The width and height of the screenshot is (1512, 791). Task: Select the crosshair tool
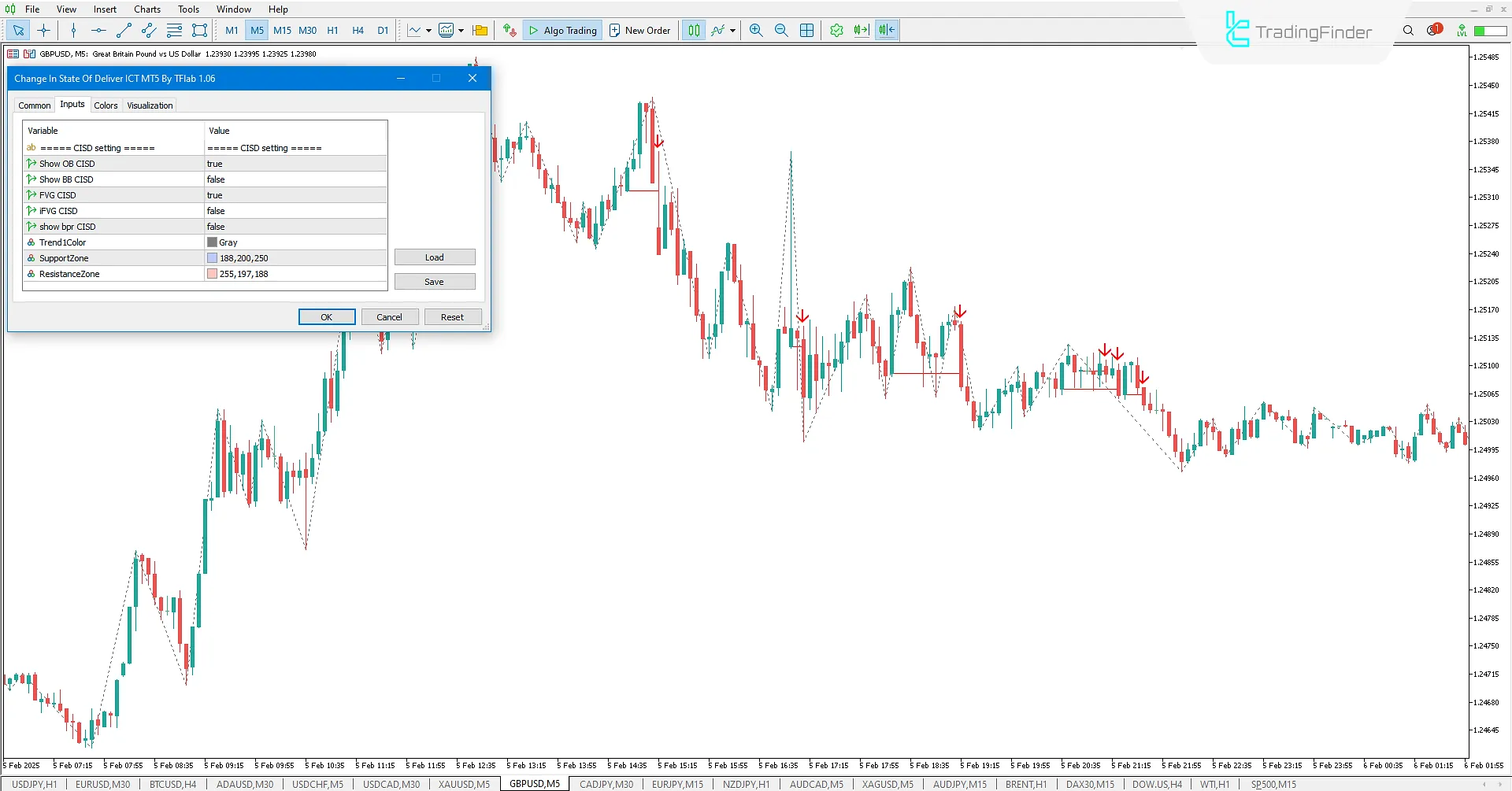coord(43,30)
